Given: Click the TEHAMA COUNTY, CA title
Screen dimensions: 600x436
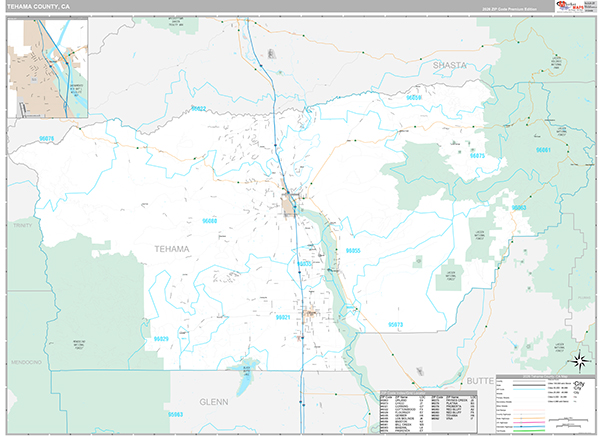Looking at the screenshot, I should point(38,7).
